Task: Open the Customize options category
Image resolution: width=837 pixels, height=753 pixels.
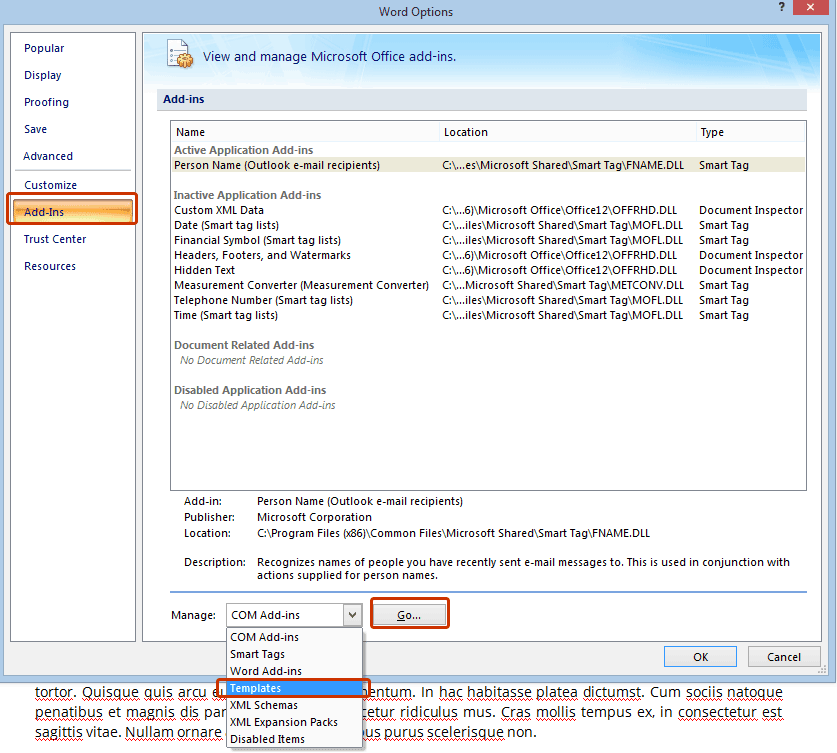Action: [50, 185]
